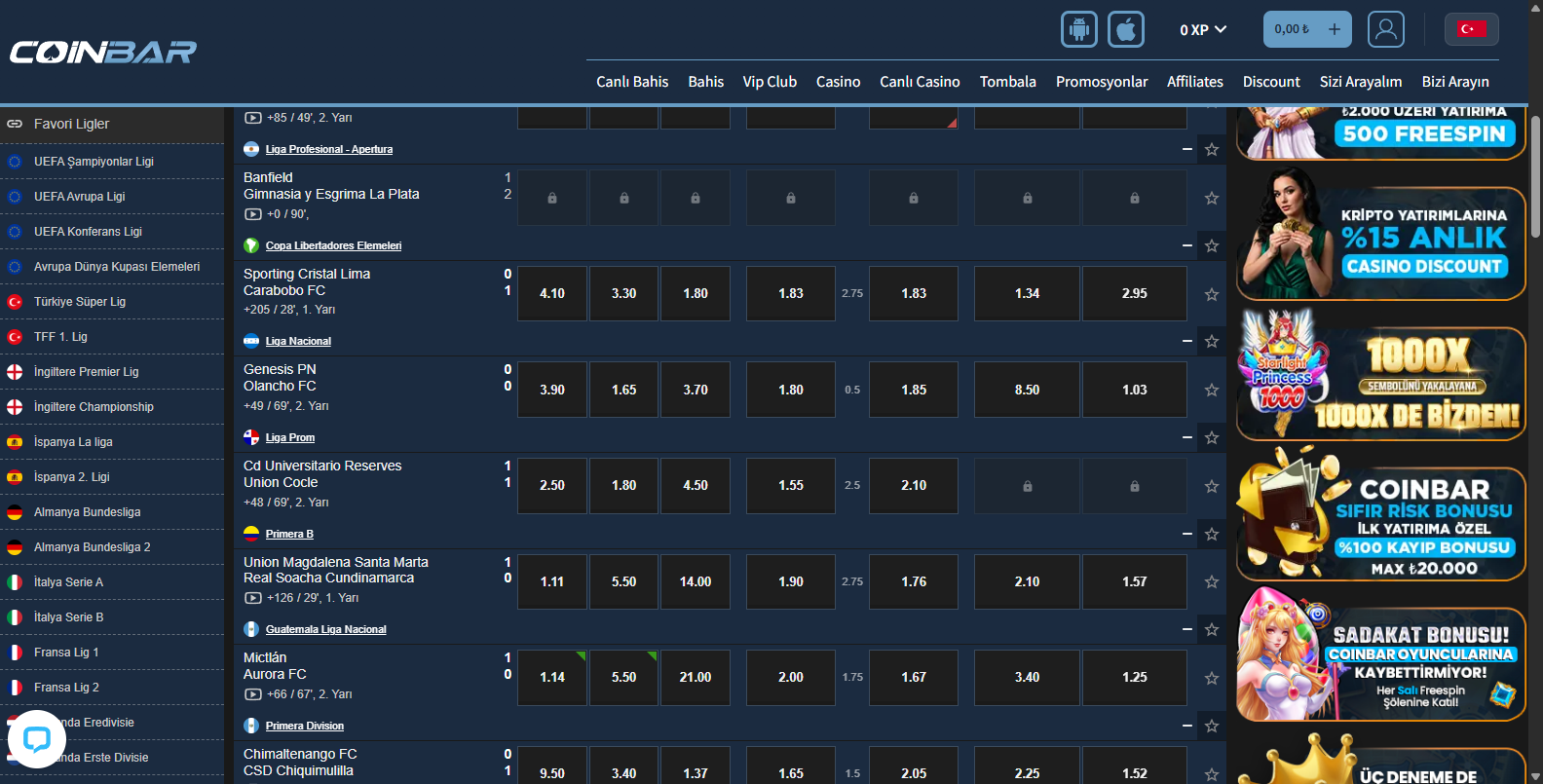The width and height of the screenshot is (1543, 784).
Task: Collapse the Primera B league section
Action: pyautogui.click(x=1186, y=534)
